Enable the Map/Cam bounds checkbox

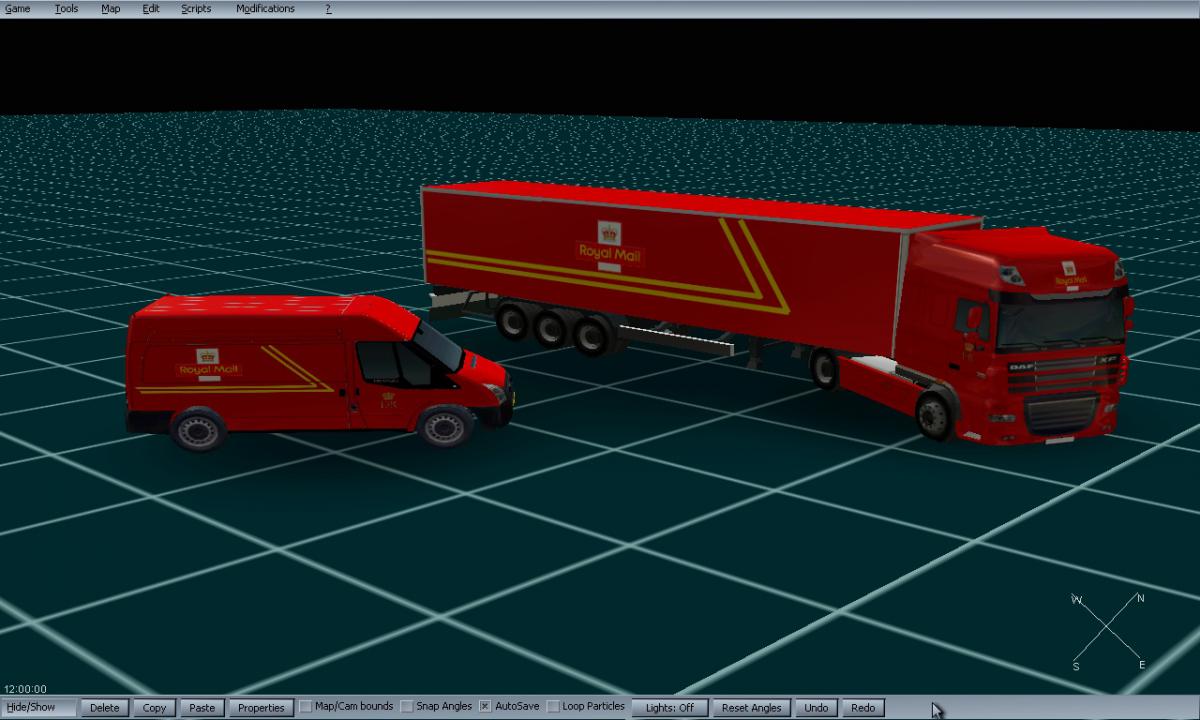click(306, 707)
